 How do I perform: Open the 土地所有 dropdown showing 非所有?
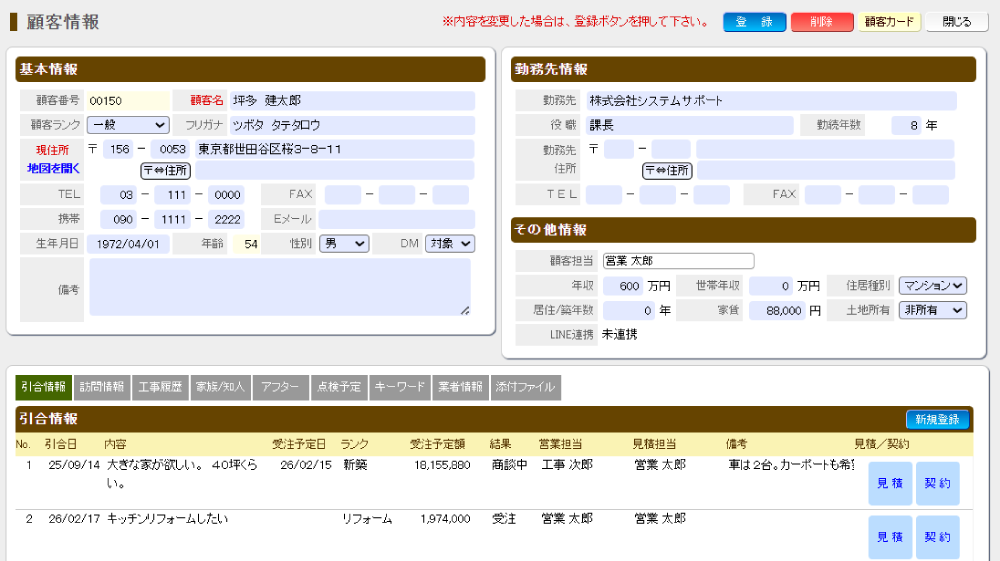click(933, 310)
